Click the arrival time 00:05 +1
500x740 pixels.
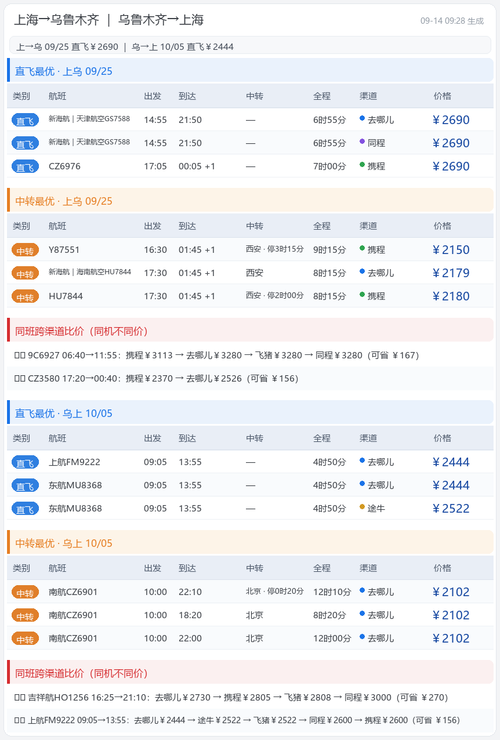[196, 167]
